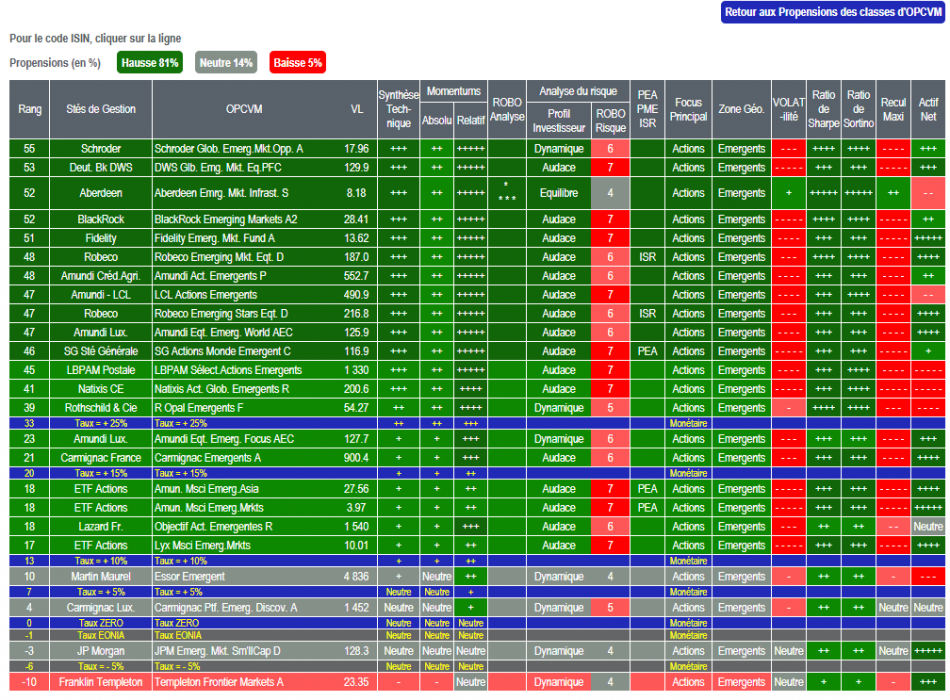Screen dimensions: 950x700
Task: Select the Templeton Frontier Markets A row
Action: pyautogui.click(x=477, y=682)
